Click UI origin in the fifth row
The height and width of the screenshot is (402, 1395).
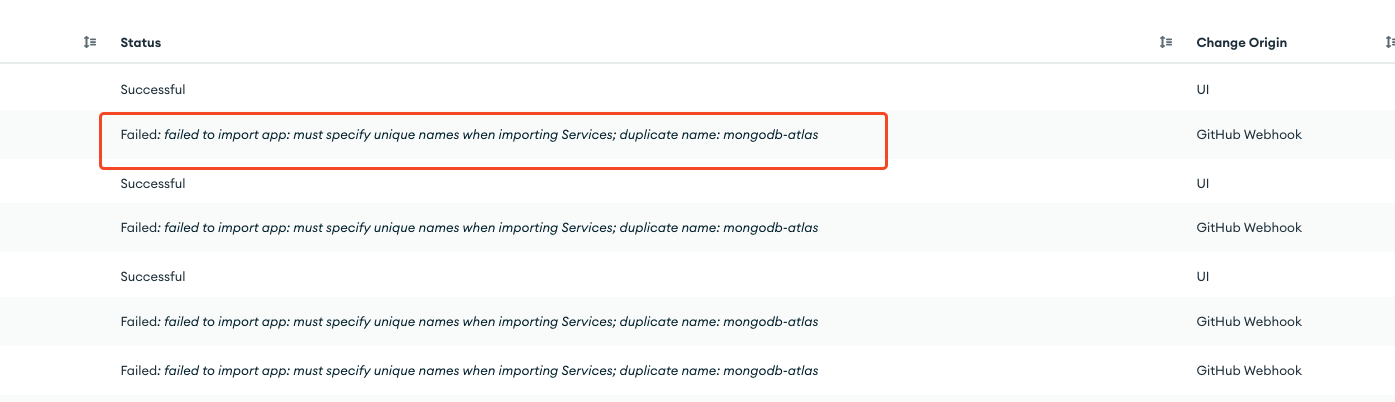click(1204, 277)
